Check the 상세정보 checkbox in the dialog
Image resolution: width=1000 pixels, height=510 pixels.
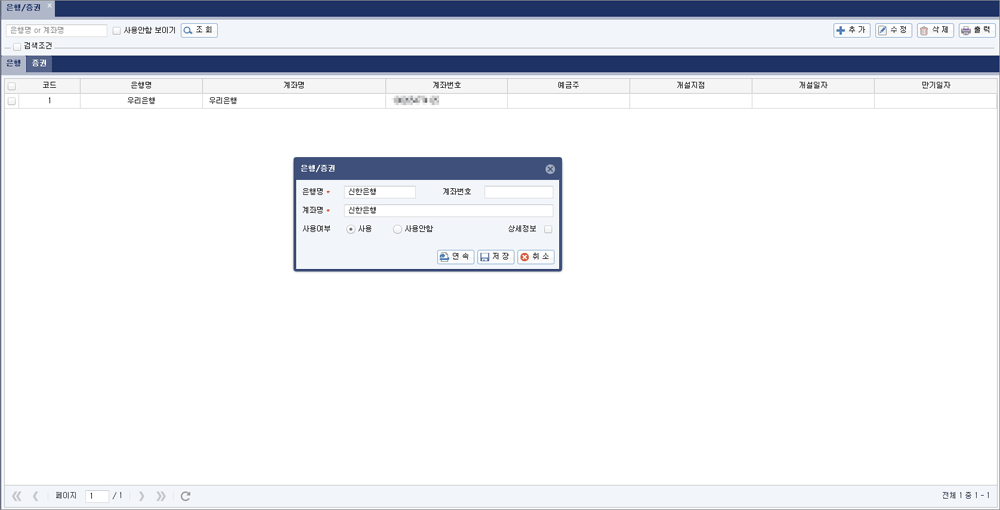click(x=547, y=229)
